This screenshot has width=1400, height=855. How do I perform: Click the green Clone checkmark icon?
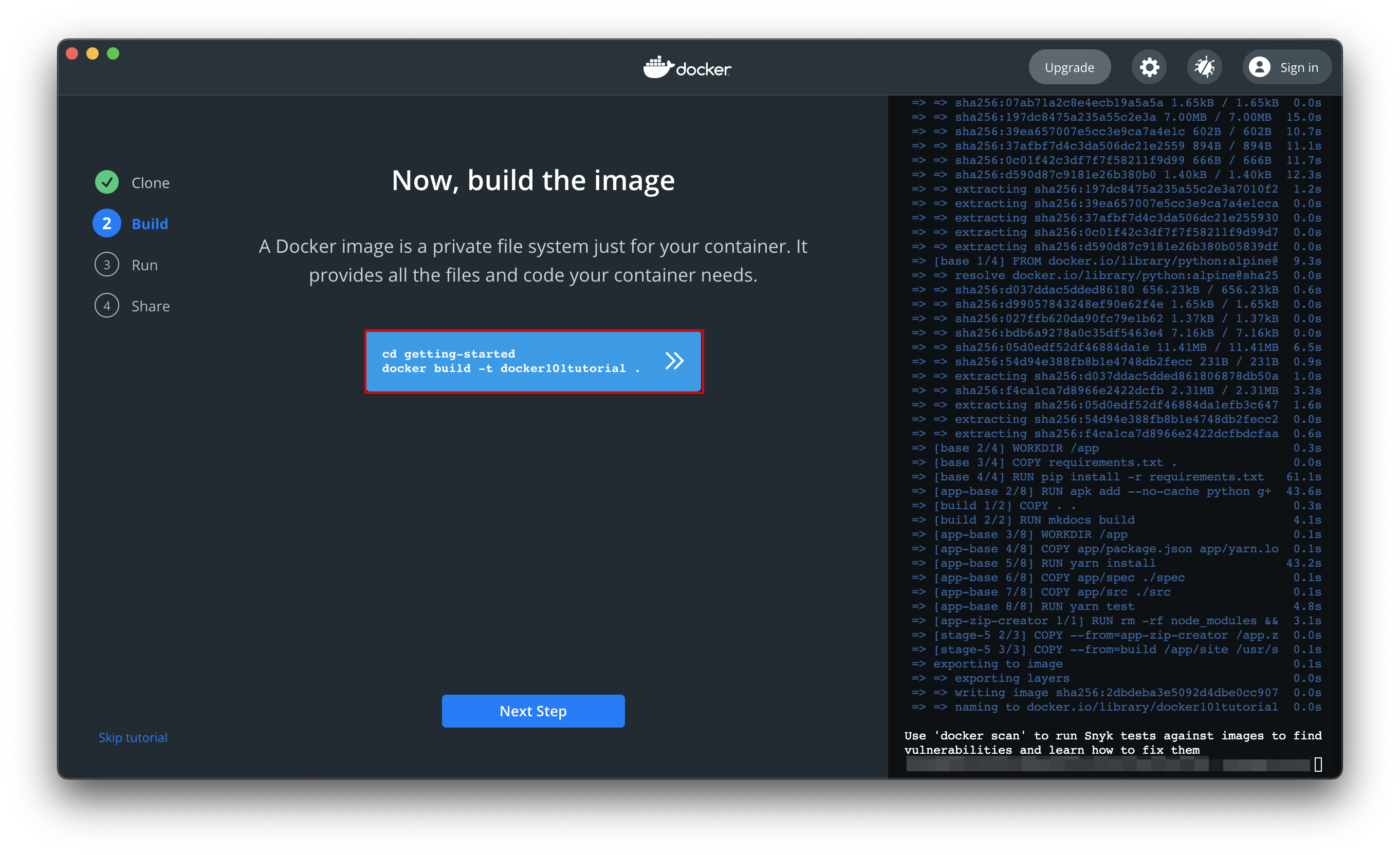coord(107,182)
